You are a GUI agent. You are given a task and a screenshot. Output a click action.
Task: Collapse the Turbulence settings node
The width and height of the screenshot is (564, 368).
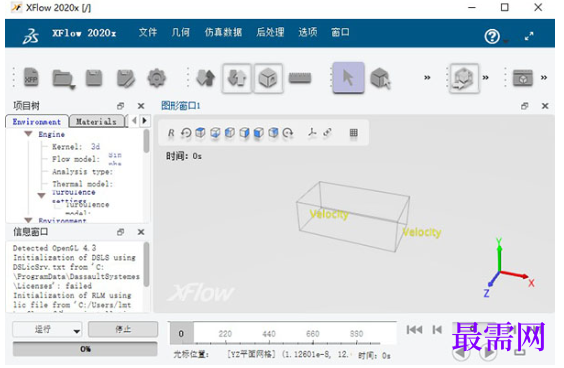pyautogui.click(x=42, y=195)
